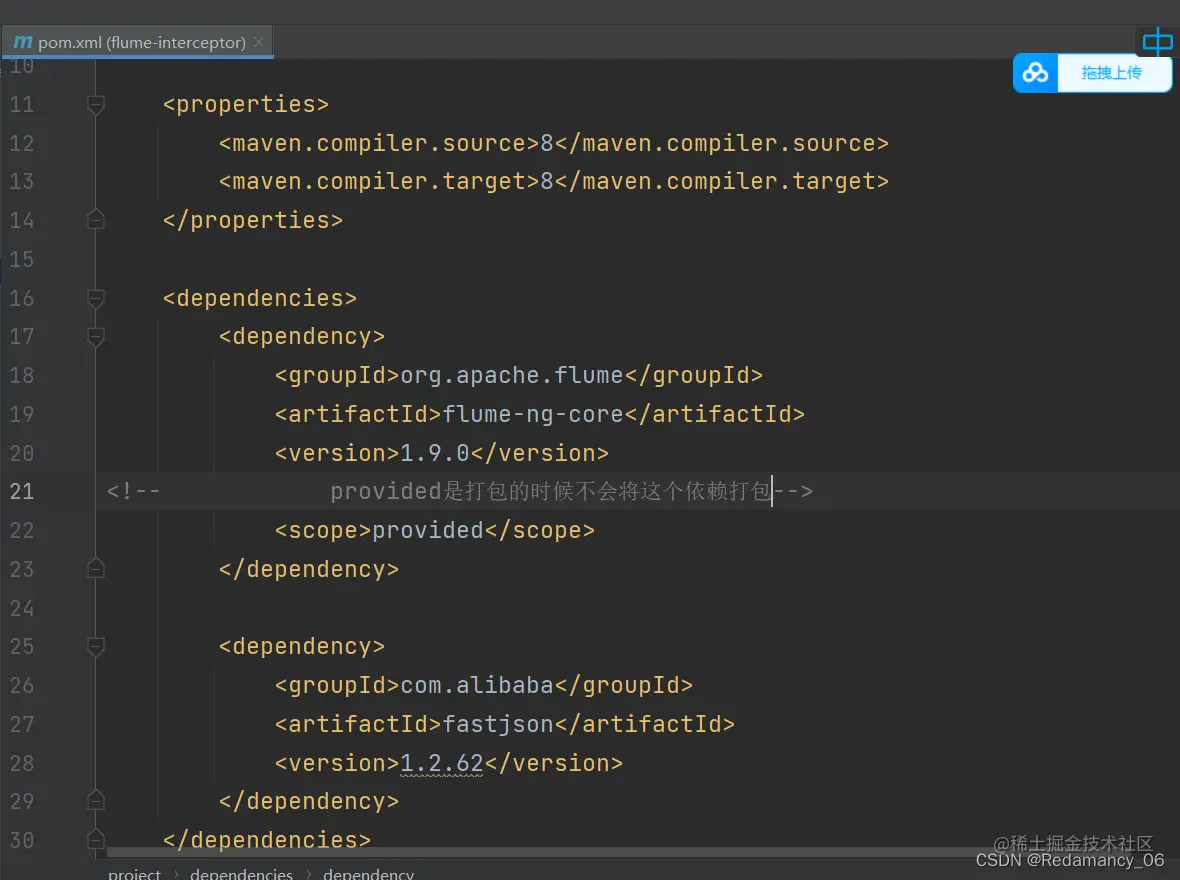
Task: Click fold marker at closing dependency line 23
Action: (x=96, y=569)
